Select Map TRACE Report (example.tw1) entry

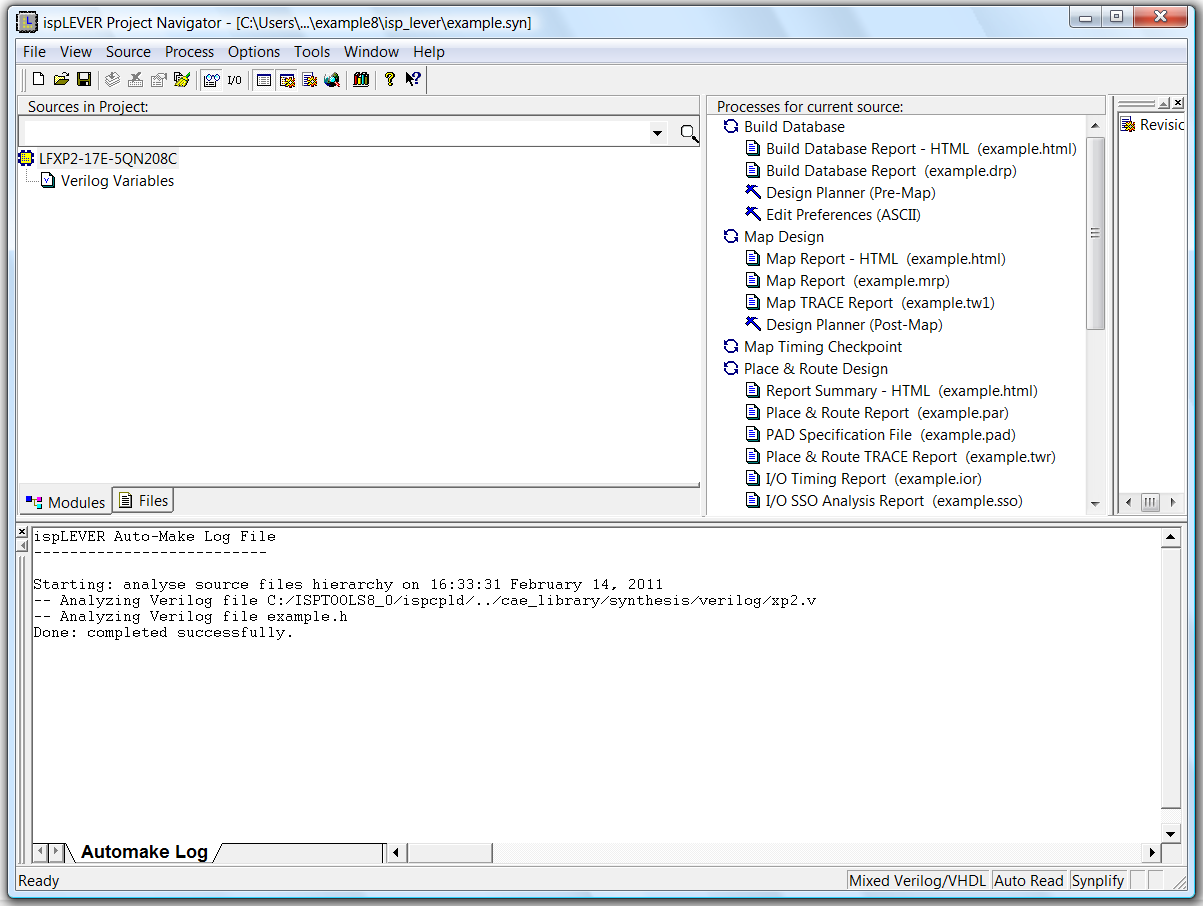click(x=880, y=303)
